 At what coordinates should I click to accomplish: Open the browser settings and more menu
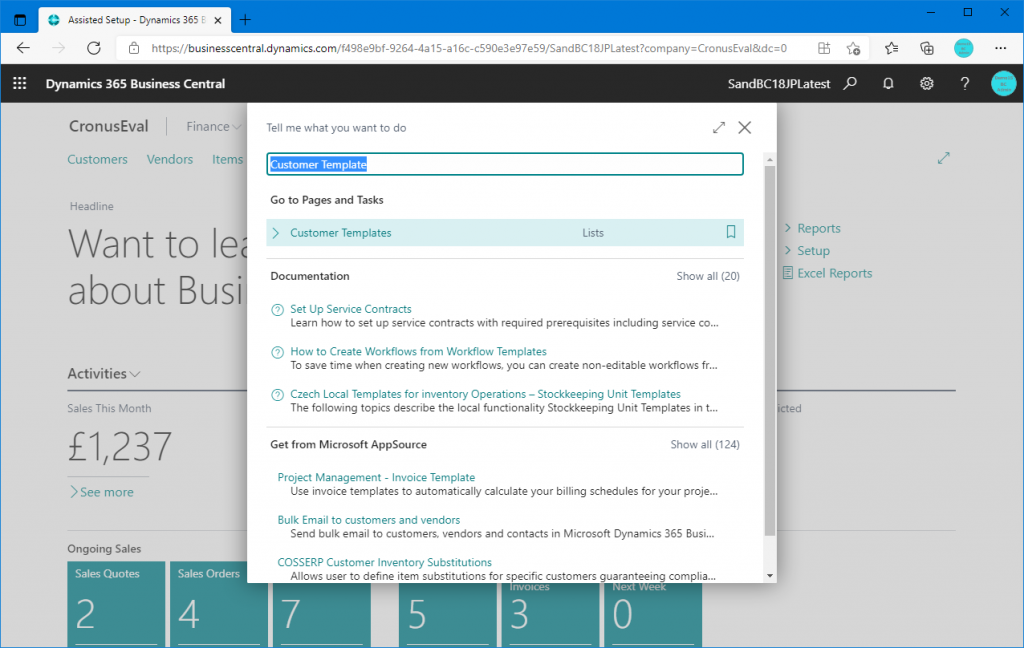point(1000,48)
